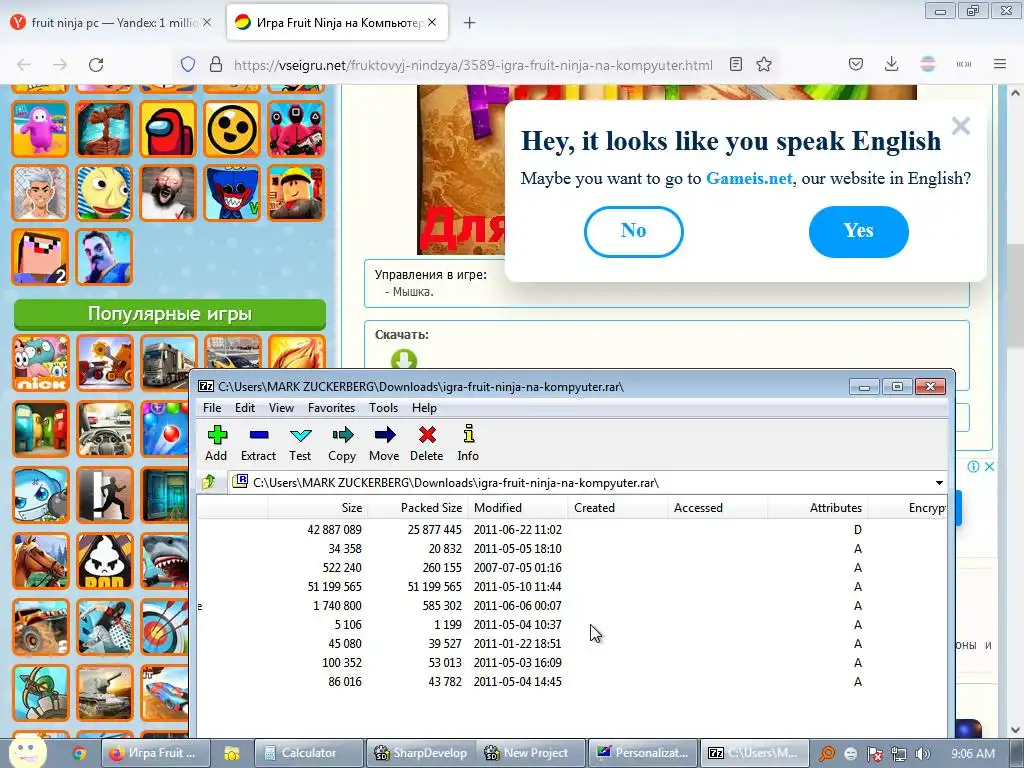Close the English language popup
Image resolution: width=1024 pixels, height=768 pixels.
(x=961, y=125)
